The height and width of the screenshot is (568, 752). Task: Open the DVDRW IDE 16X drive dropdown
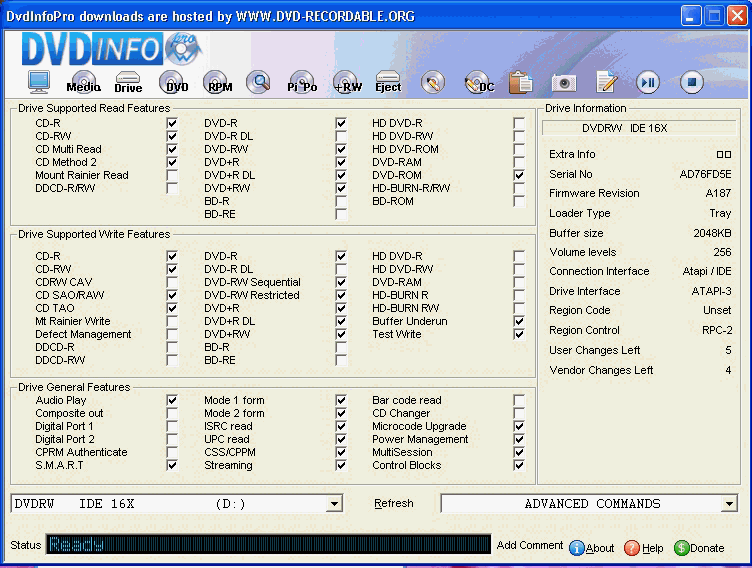pos(334,505)
